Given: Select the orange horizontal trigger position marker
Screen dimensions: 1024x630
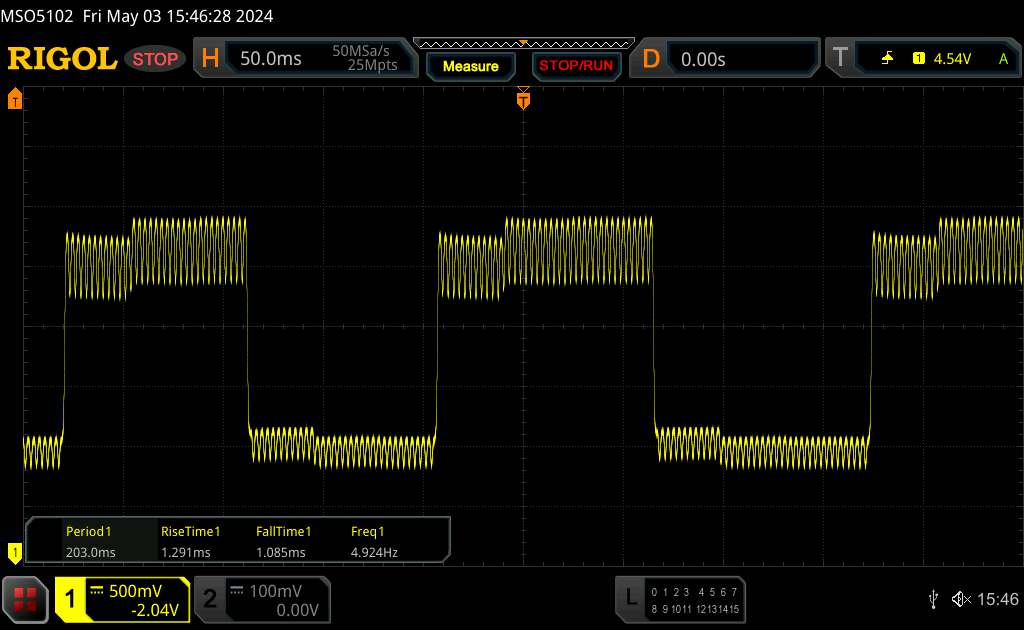Looking at the screenshot, I should pos(523,98).
